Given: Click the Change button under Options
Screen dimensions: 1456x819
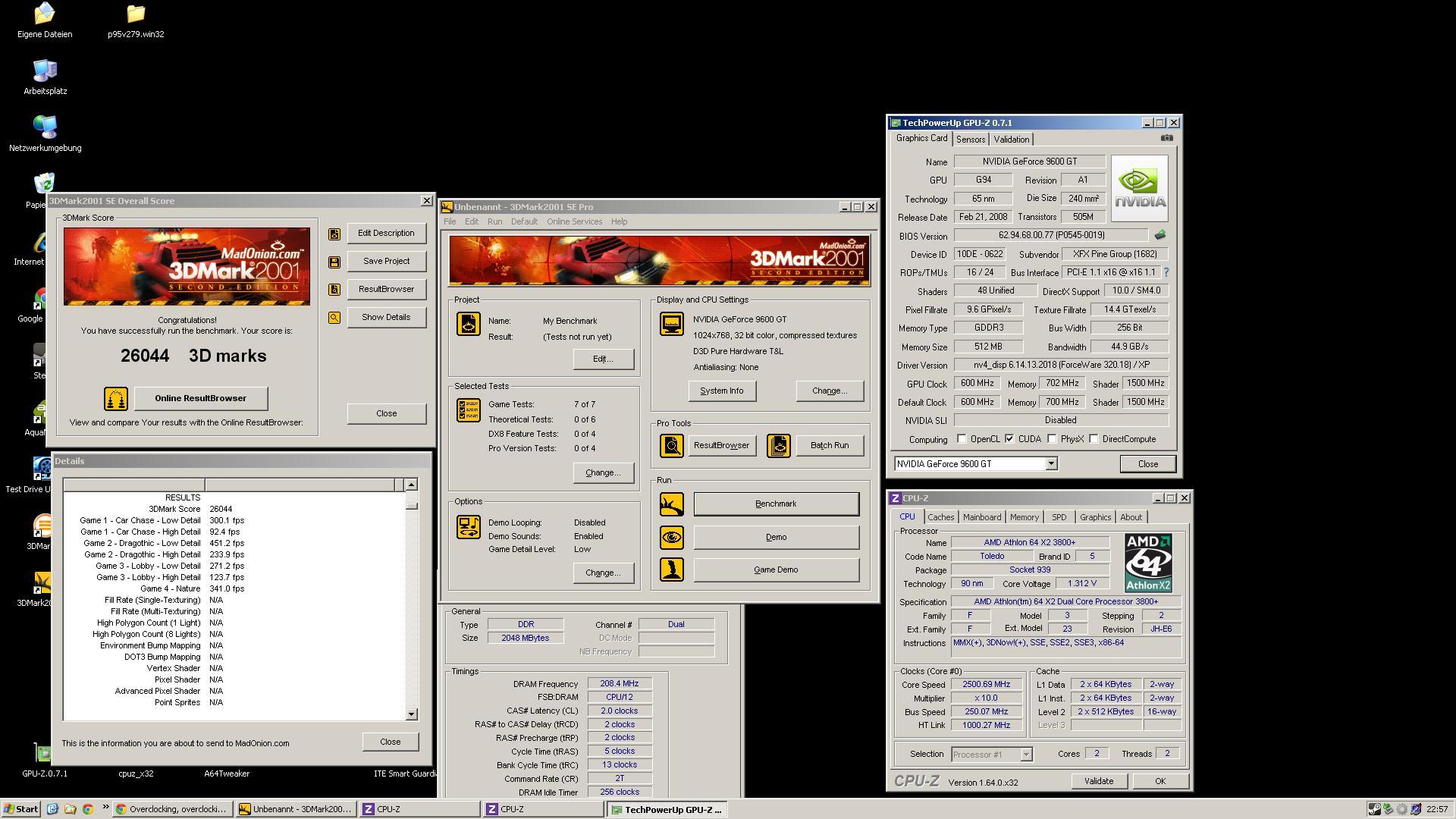Looking at the screenshot, I should 603,573.
